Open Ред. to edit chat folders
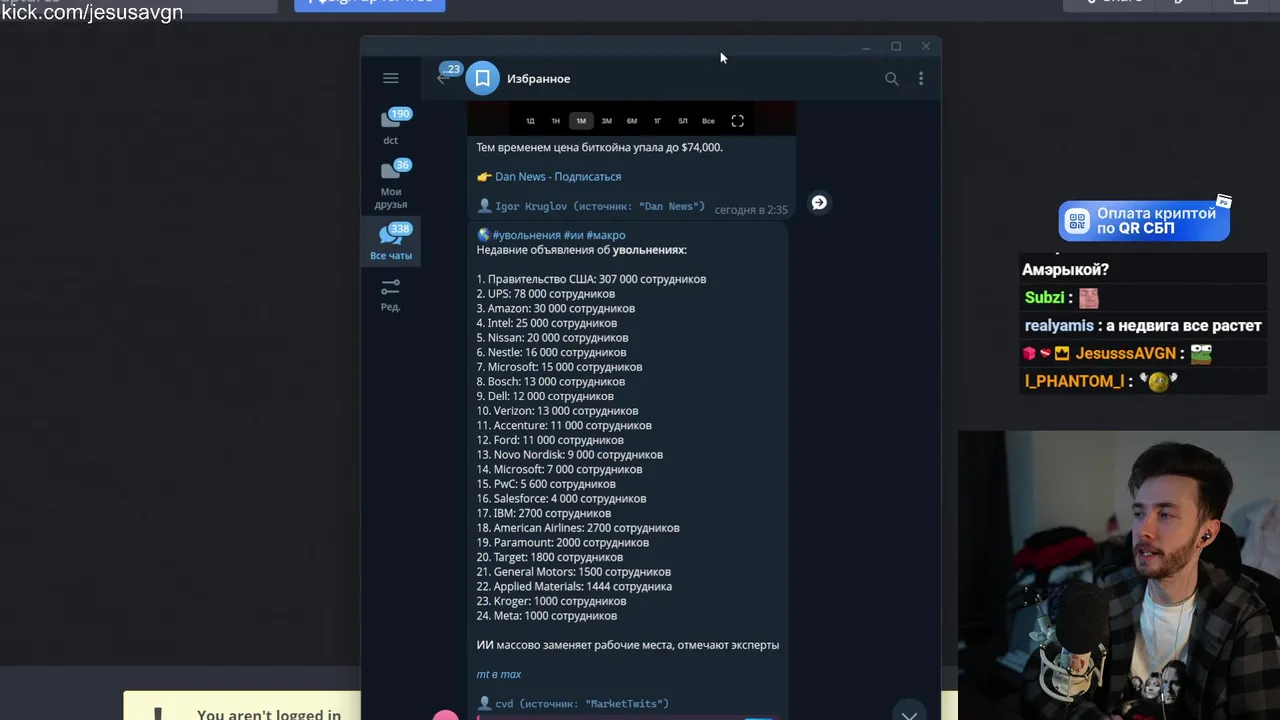This screenshot has height=720, width=1280. click(x=391, y=295)
